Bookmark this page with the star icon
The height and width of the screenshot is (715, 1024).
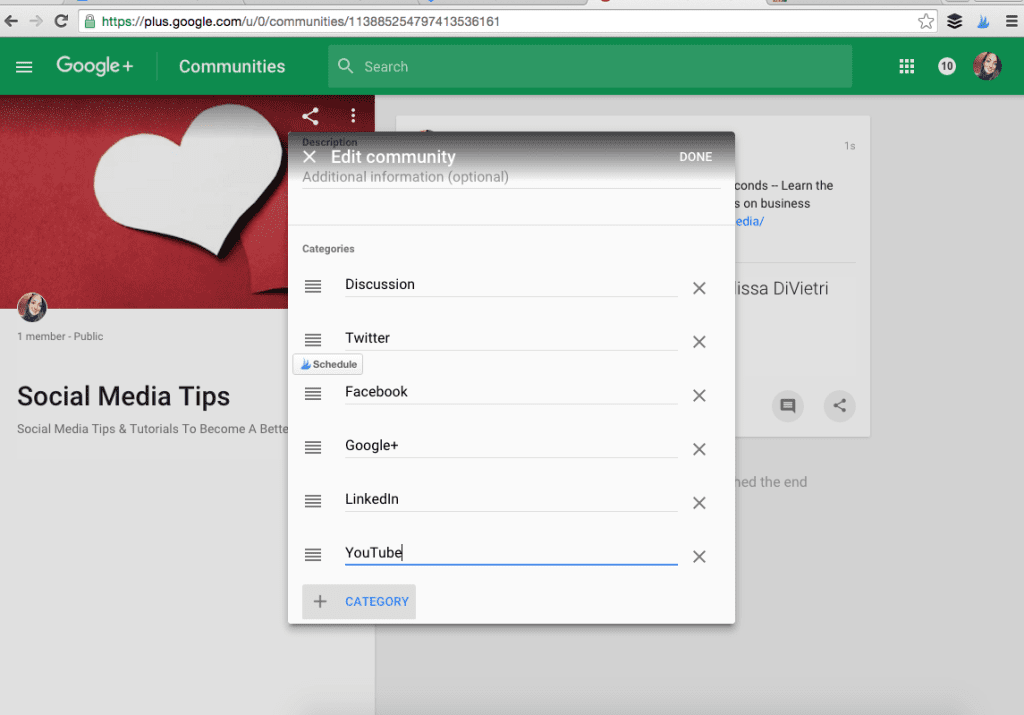click(926, 21)
